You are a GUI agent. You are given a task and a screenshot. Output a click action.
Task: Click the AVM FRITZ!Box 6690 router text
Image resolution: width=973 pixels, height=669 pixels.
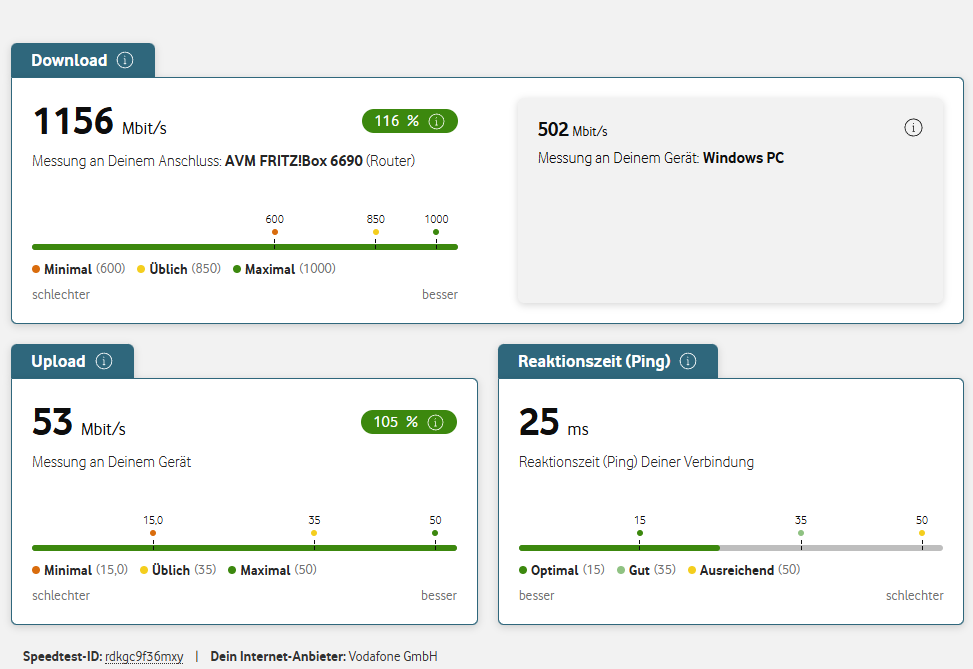[293, 160]
